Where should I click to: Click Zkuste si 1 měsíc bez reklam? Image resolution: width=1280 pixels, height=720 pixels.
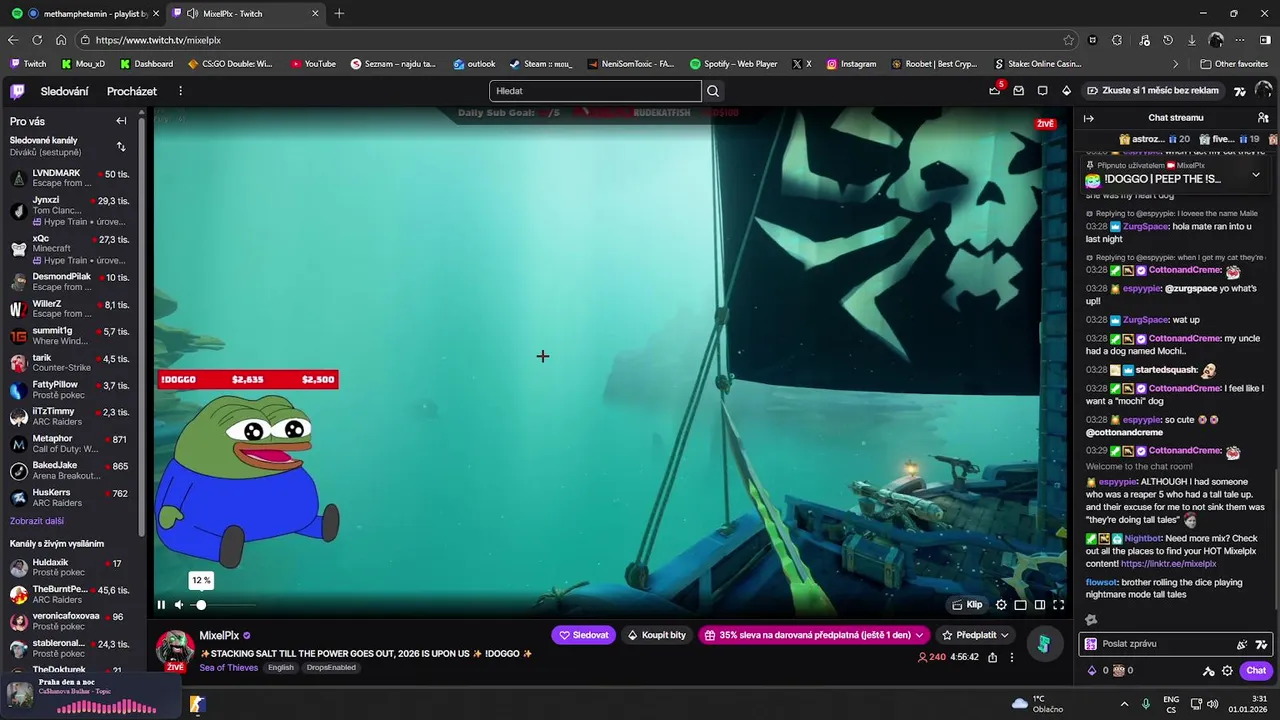pos(1153,91)
